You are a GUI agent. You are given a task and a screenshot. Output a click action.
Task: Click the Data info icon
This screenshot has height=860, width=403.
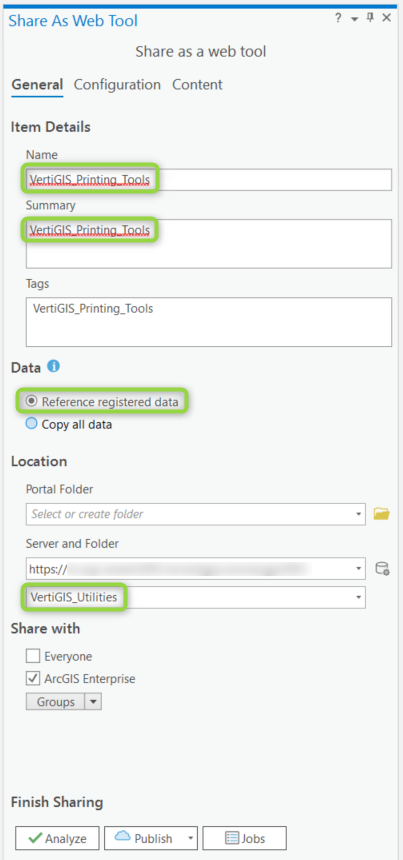(x=54, y=366)
